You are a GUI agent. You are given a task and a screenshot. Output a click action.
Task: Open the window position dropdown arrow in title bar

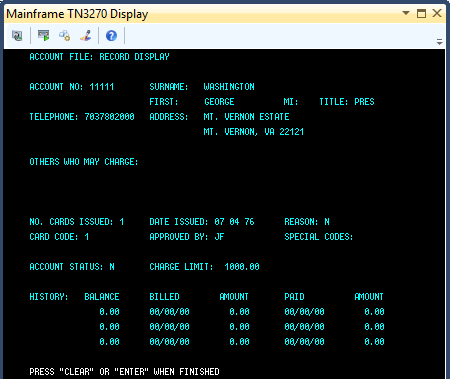[406, 13]
